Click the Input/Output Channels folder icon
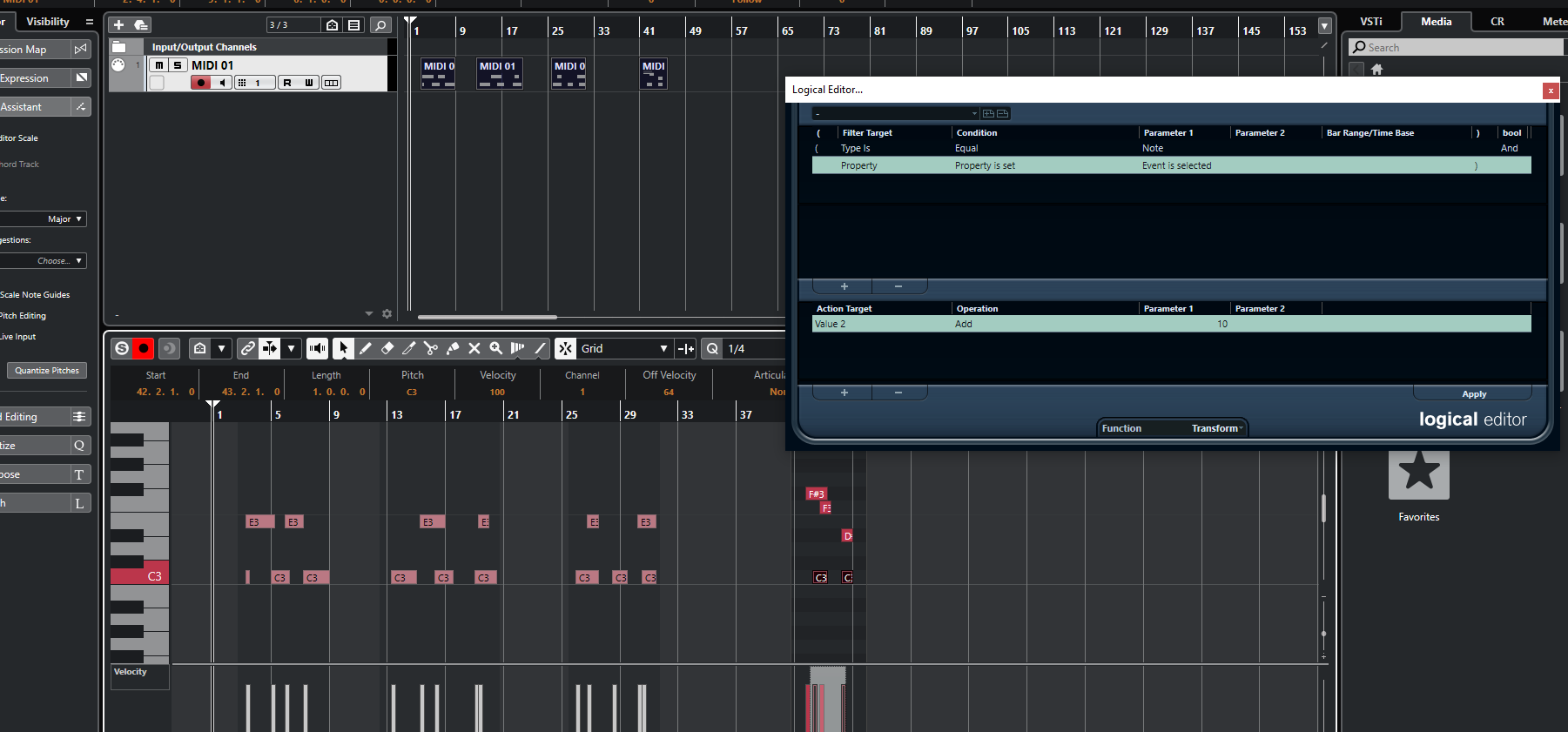 (x=119, y=47)
